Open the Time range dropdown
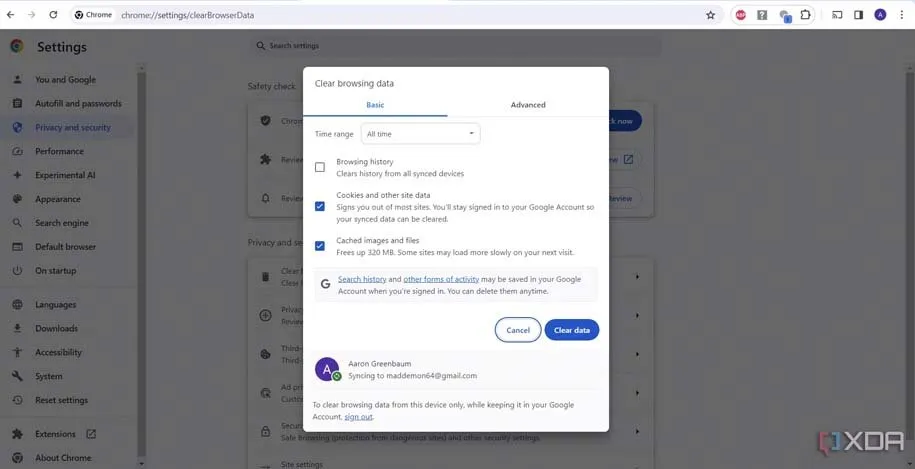 point(420,133)
